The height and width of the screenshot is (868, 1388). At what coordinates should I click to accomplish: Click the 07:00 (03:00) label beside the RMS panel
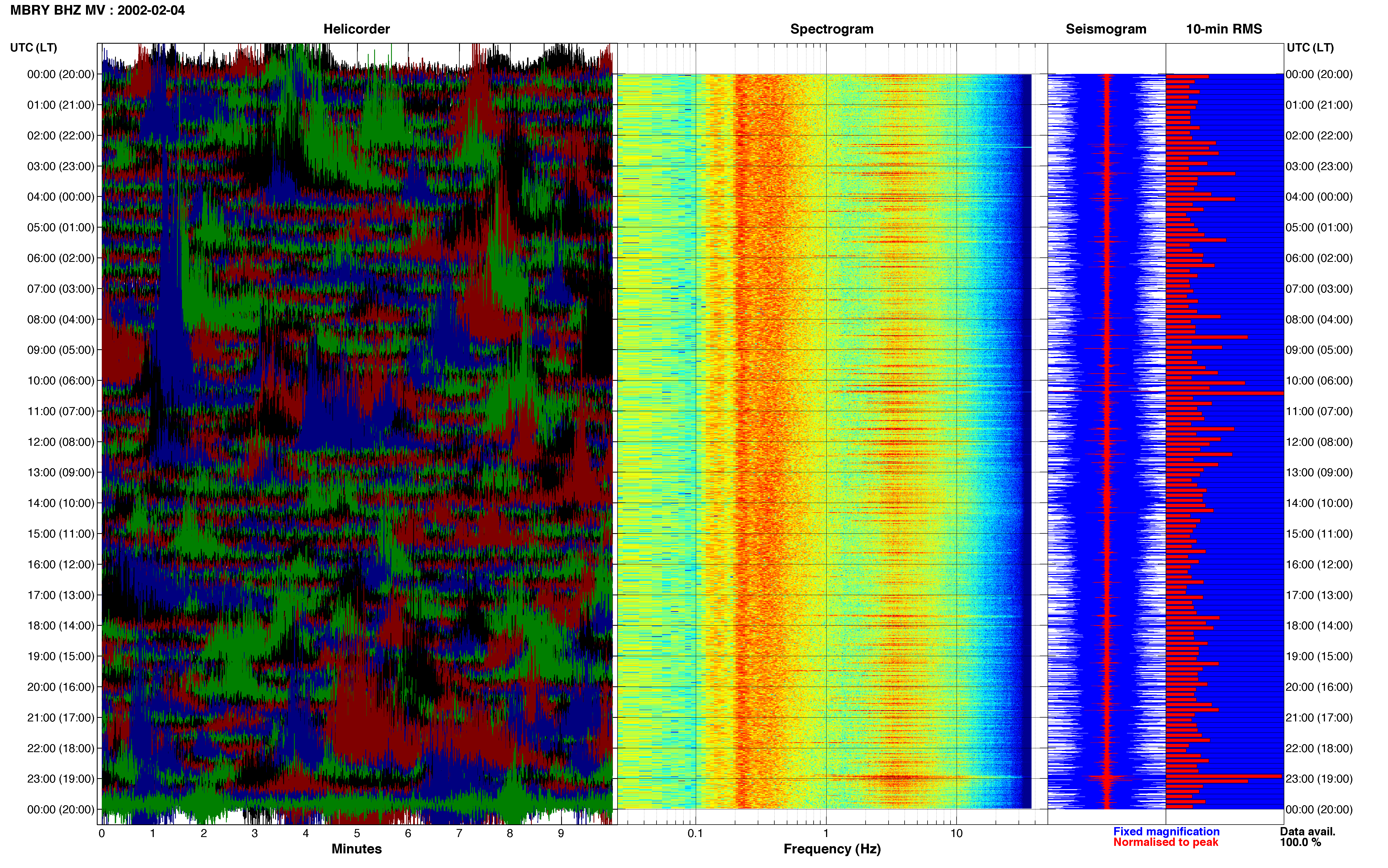[x=1319, y=289]
